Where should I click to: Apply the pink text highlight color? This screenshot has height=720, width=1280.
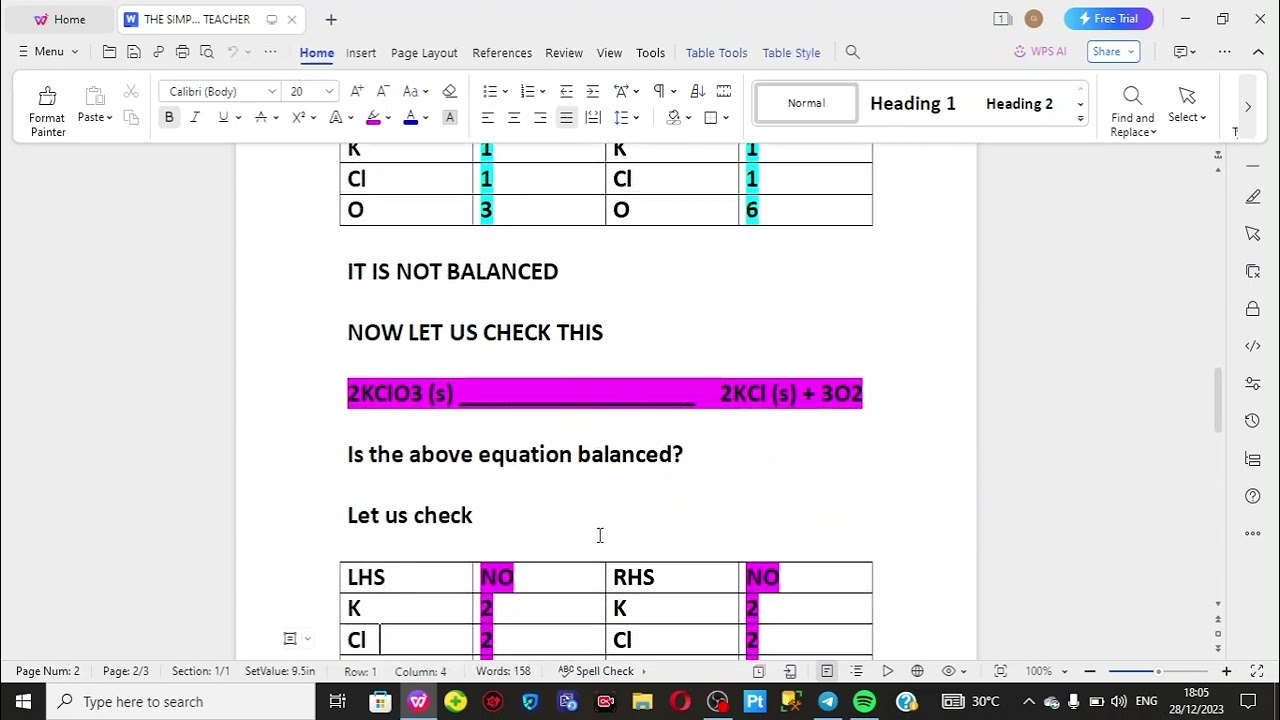click(x=373, y=117)
